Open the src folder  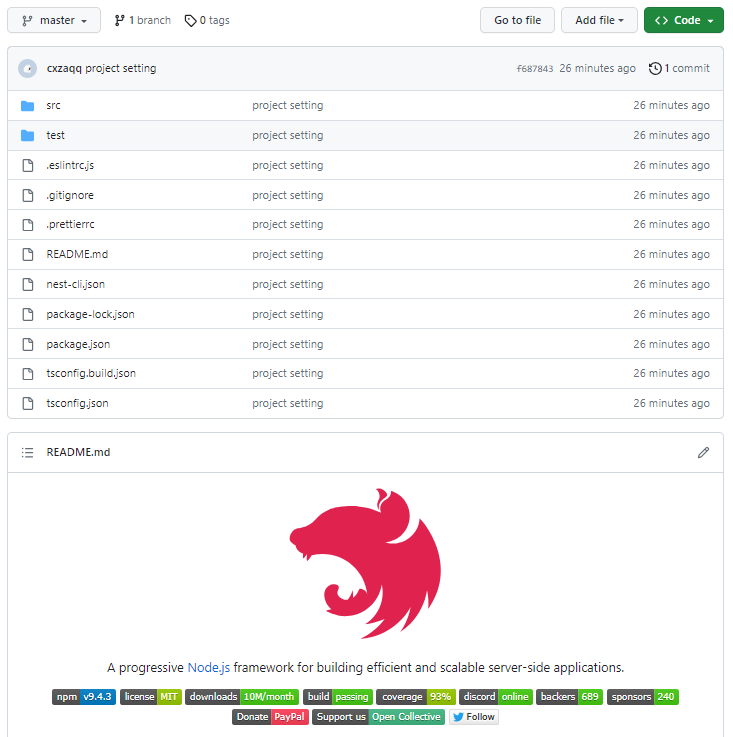pos(54,106)
